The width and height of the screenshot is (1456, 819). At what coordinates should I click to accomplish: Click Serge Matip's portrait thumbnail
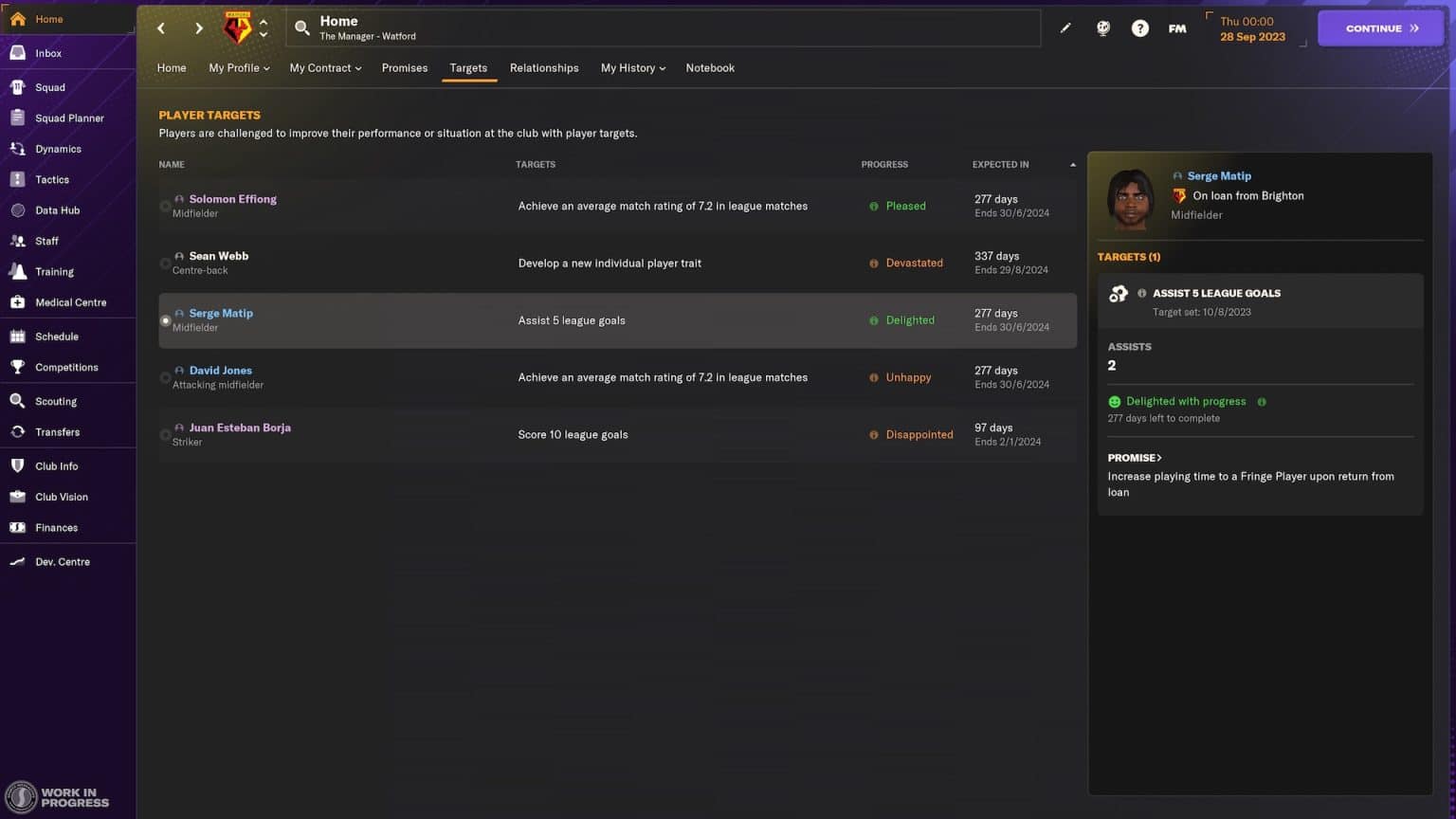1130,199
